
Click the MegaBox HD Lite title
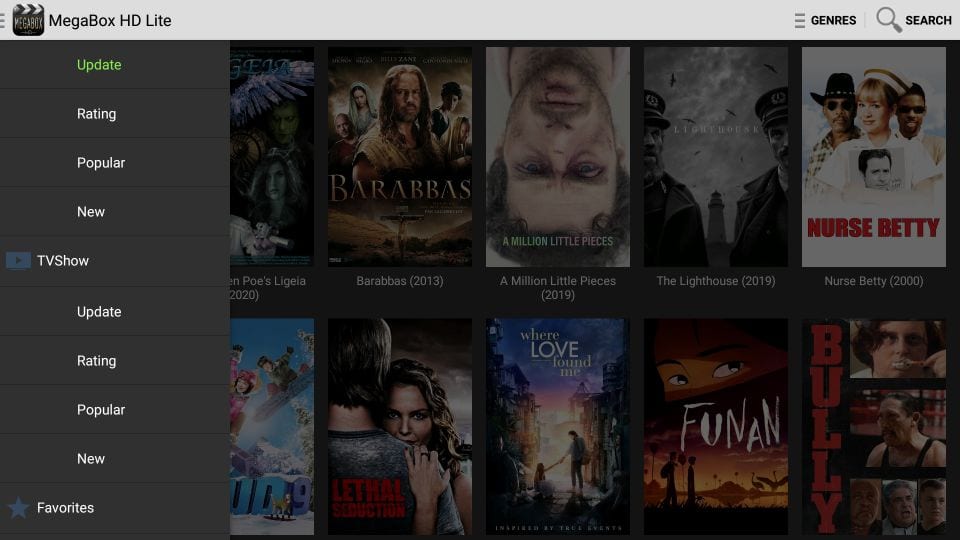pos(110,20)
